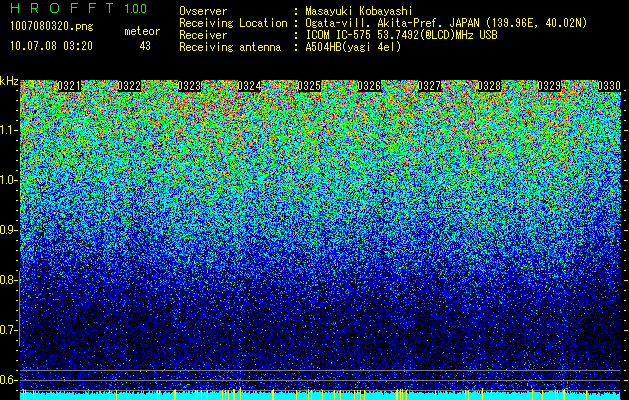The height and width of the screenshot is (400, 629).
Task: Click the date stamp 10.07.08 03:20
Action: click(51, 46)
